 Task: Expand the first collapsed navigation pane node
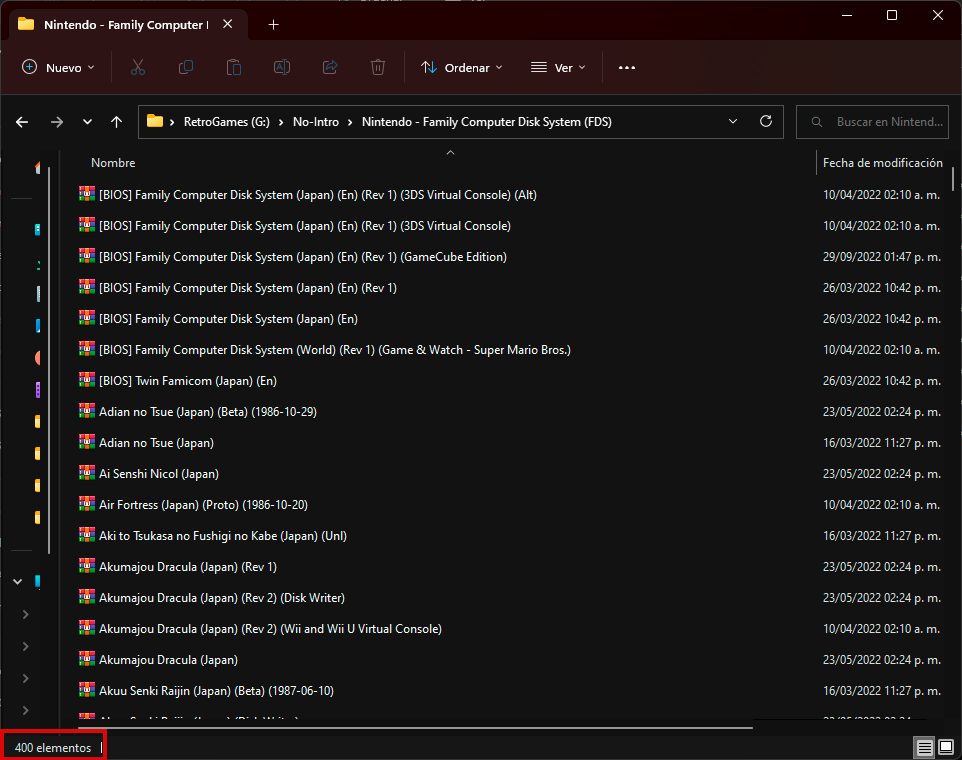coord(26,614)
